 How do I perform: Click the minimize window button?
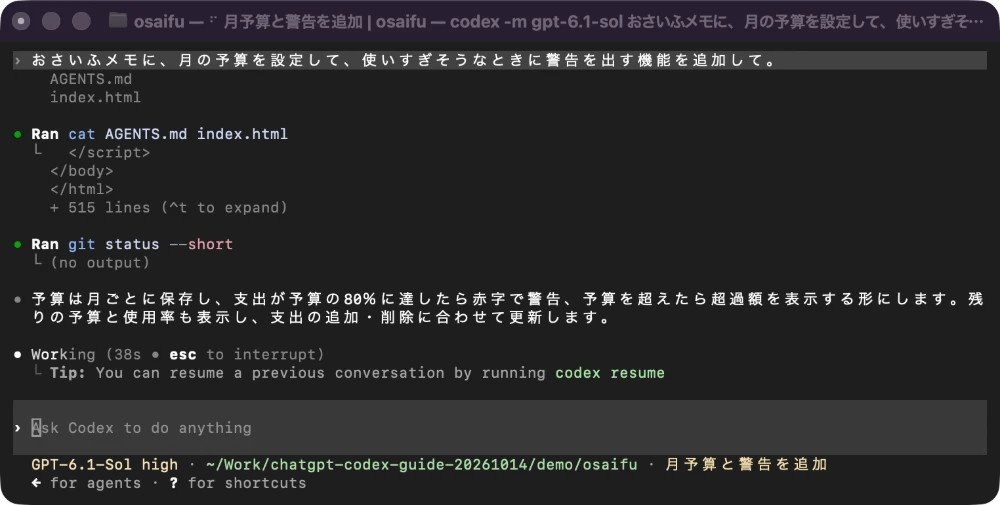tap(51, 22)
